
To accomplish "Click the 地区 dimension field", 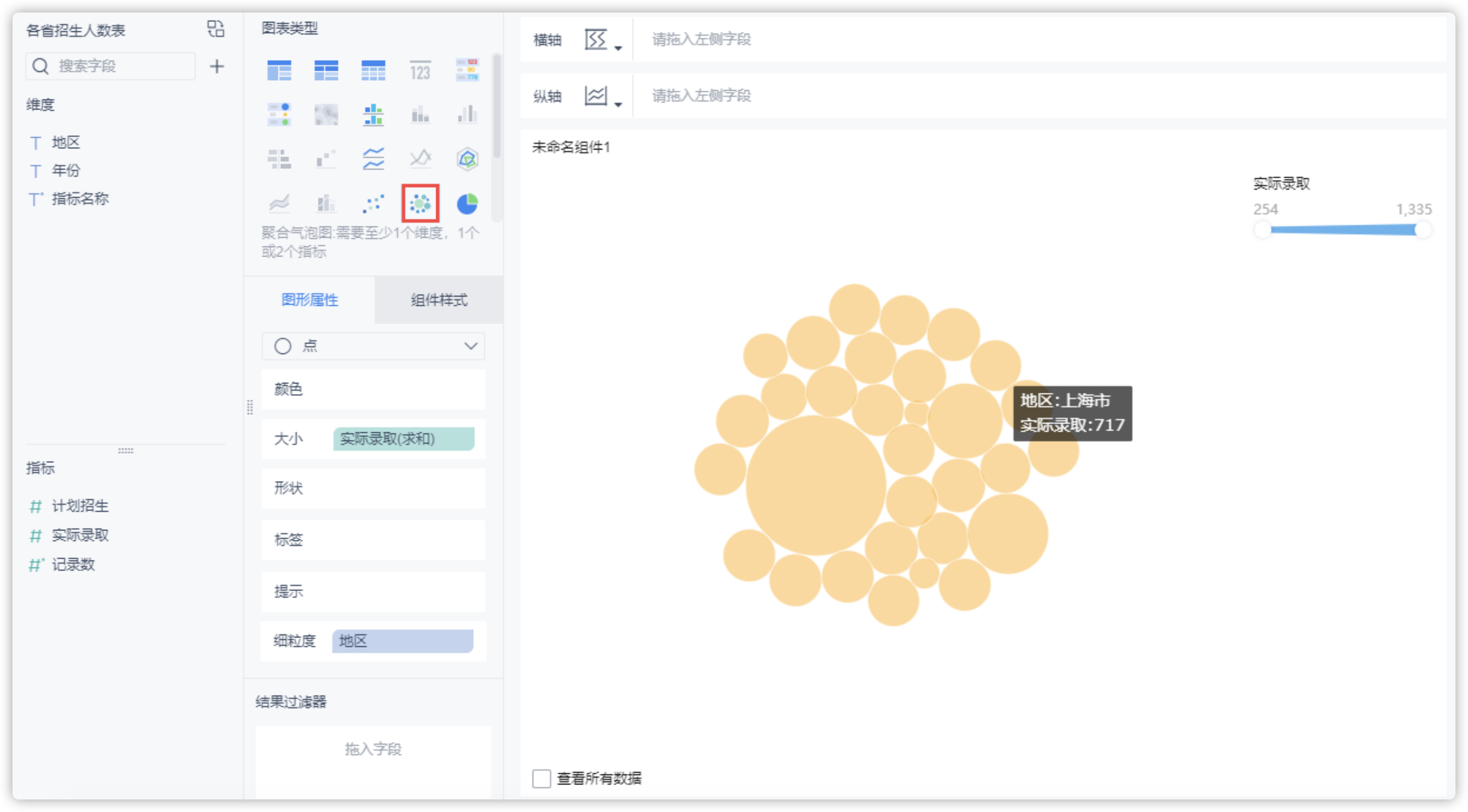I will [x=66, y=143].
